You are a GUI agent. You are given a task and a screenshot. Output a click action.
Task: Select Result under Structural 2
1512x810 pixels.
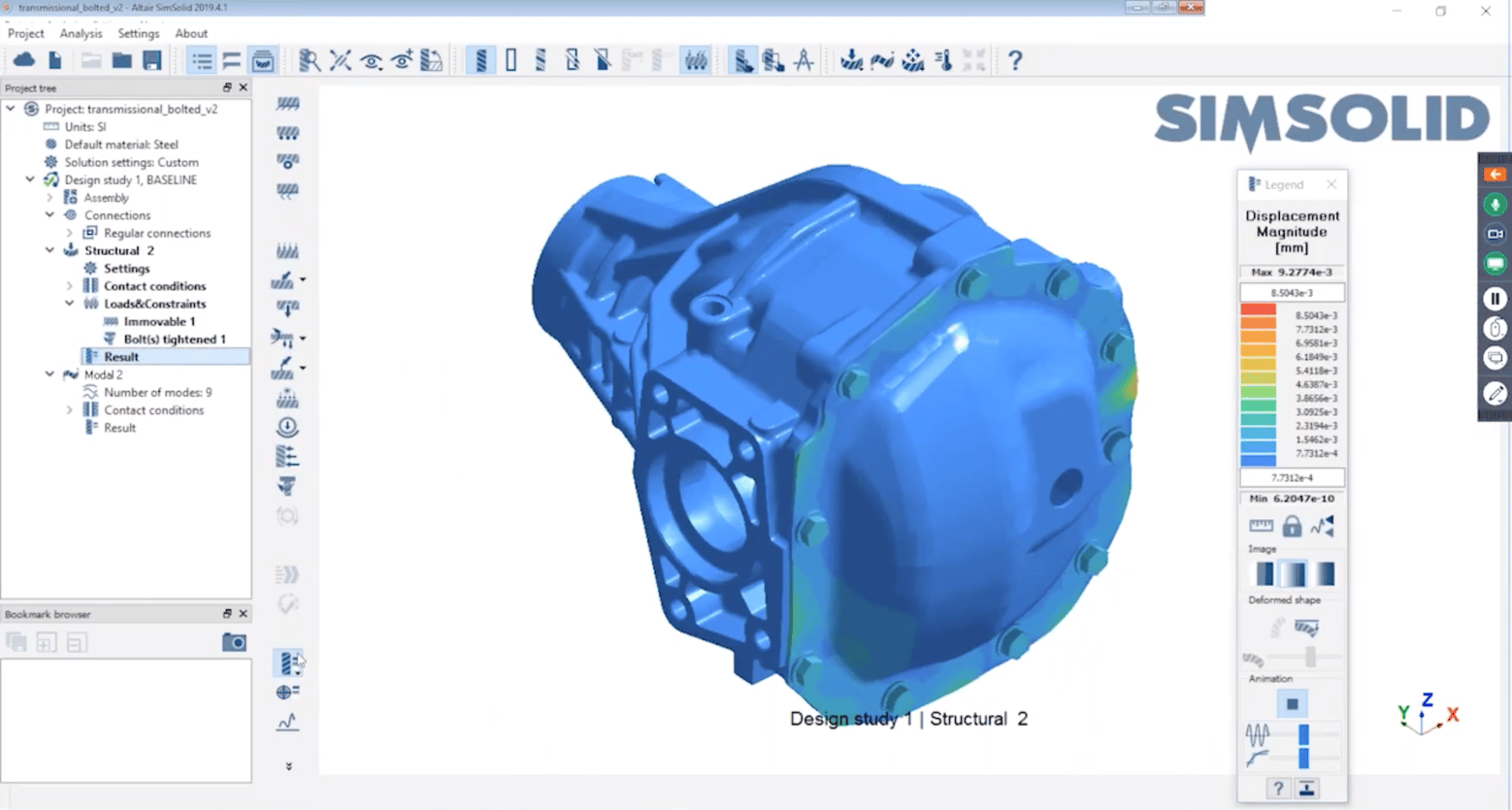coord(120,356)
